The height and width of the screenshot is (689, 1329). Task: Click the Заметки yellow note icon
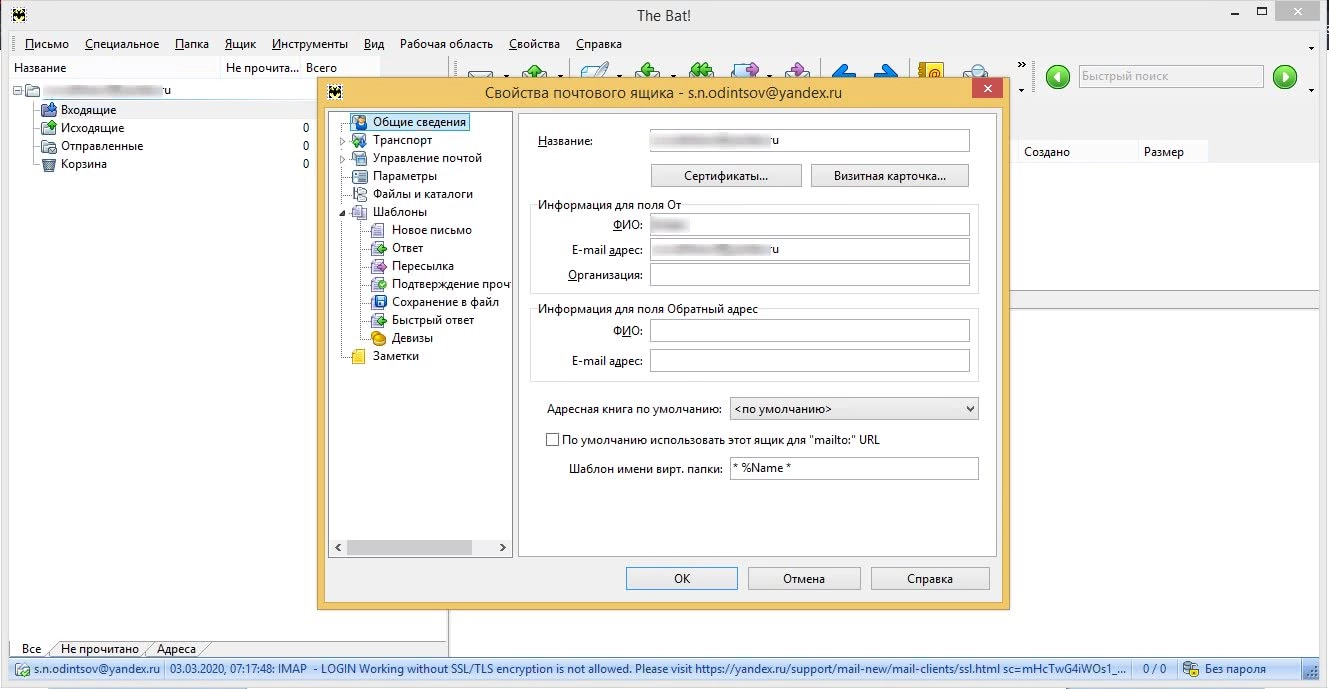(359, 356)
